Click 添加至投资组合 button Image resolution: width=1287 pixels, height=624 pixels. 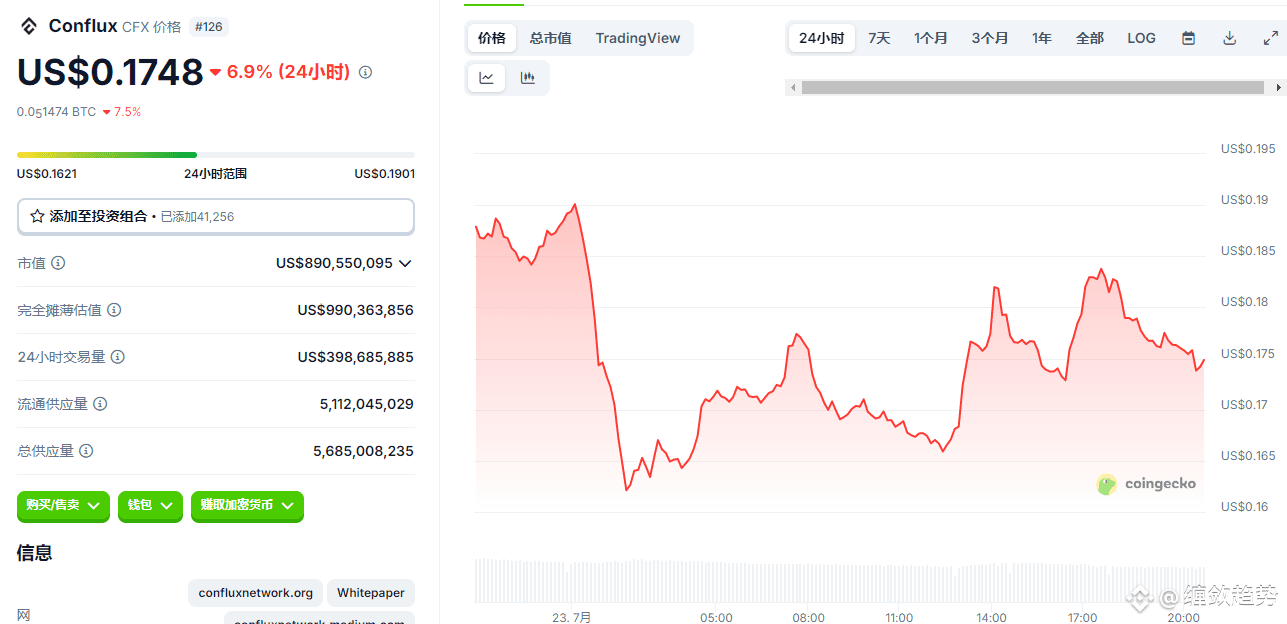[x=216, y=216]
